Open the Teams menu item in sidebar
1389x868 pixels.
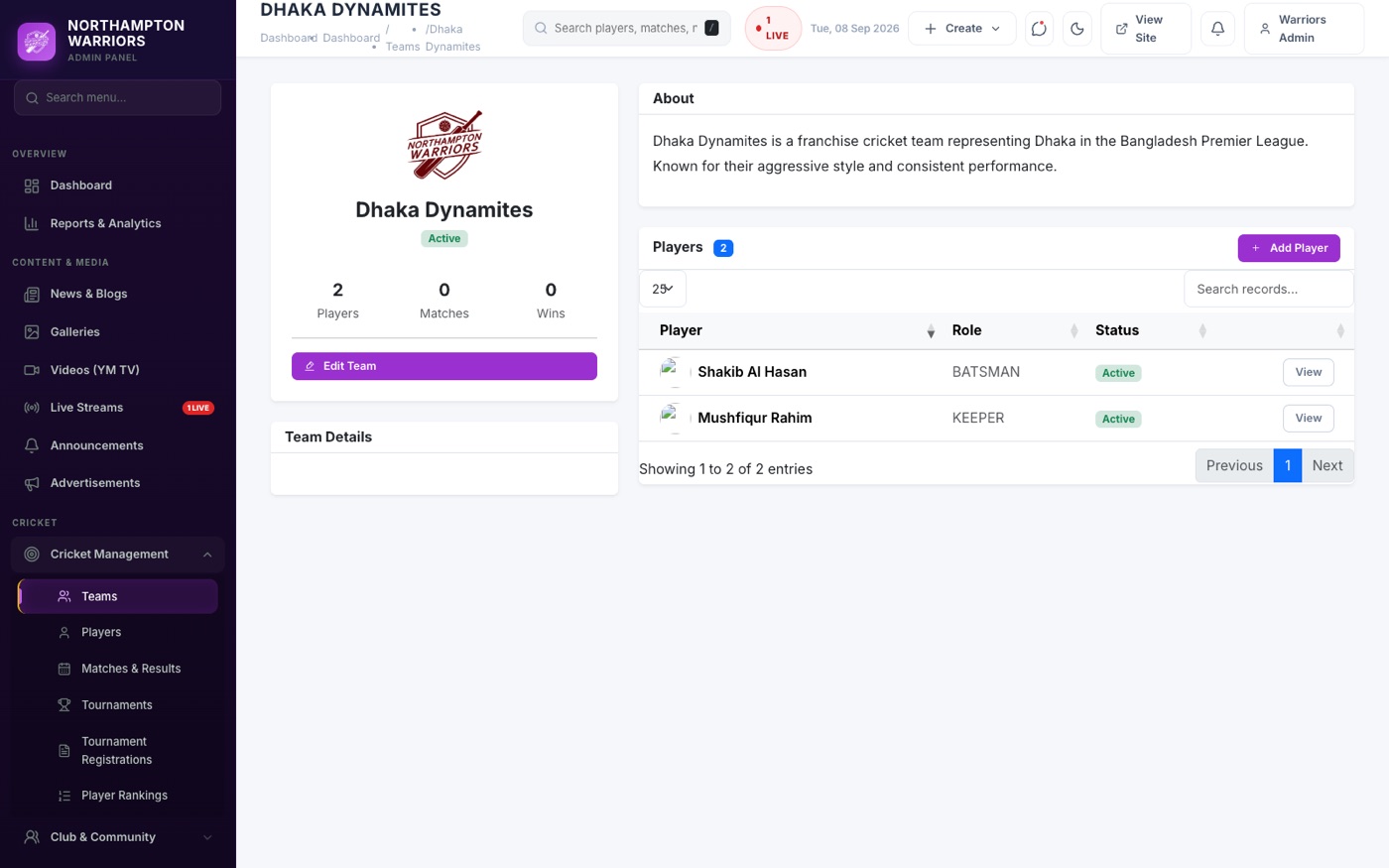(x=118, y=596)
